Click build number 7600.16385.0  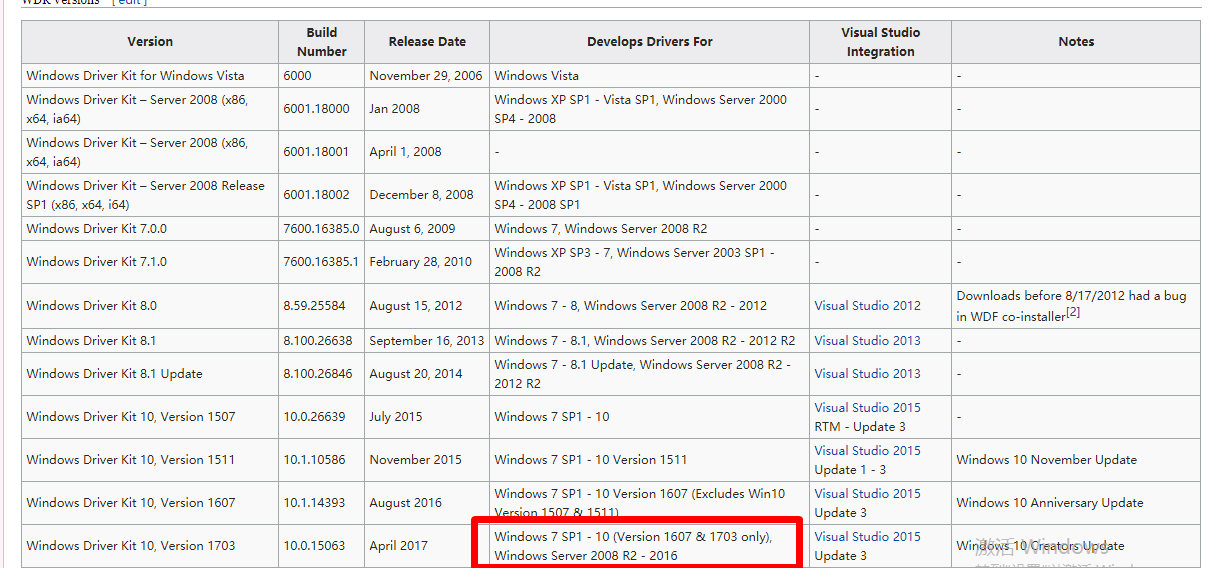click(321, 229)
